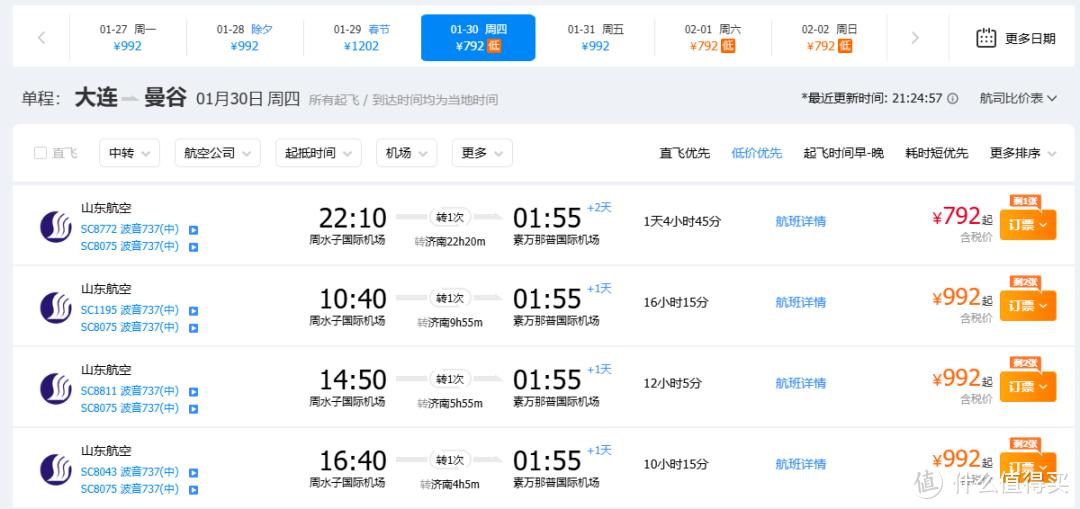Image resolution: width=1080 pixels, height=509 pixels.
Task: Expand the 中转 transfer filter dropdown
Action: 129,153
